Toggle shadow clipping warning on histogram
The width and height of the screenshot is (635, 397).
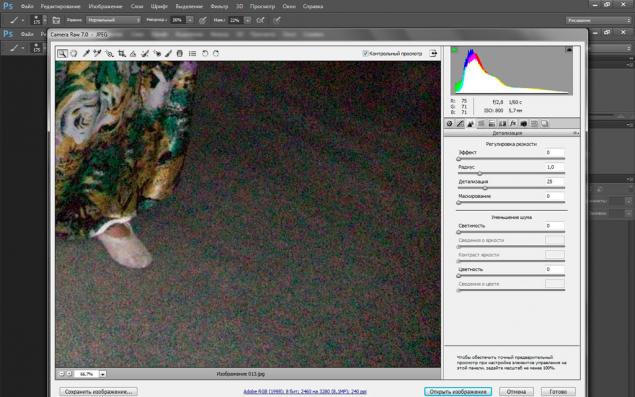(x=454, y=50)
